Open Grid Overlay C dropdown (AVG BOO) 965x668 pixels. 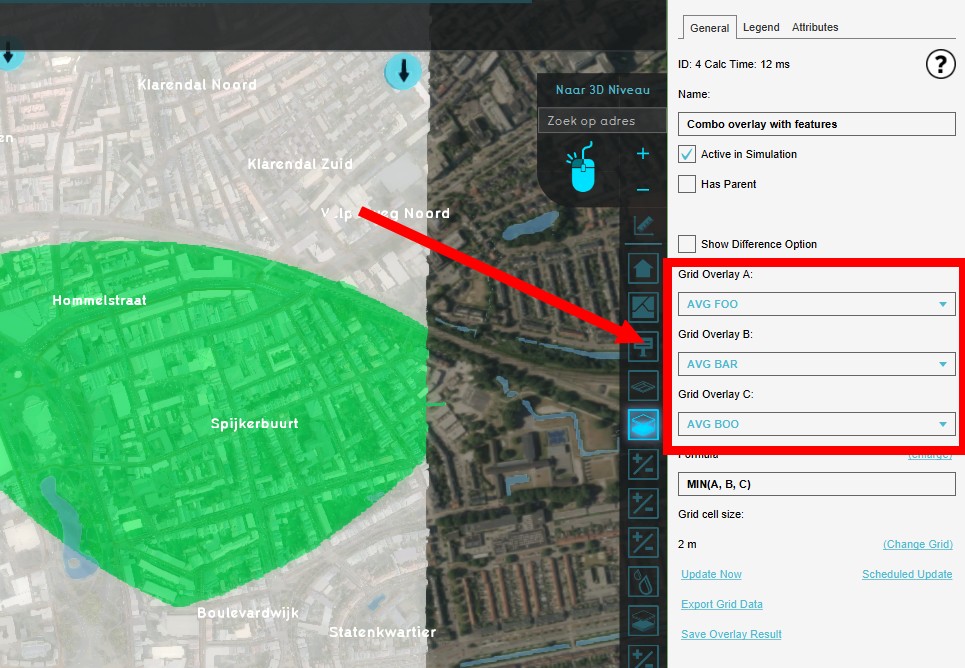[816, 424]
